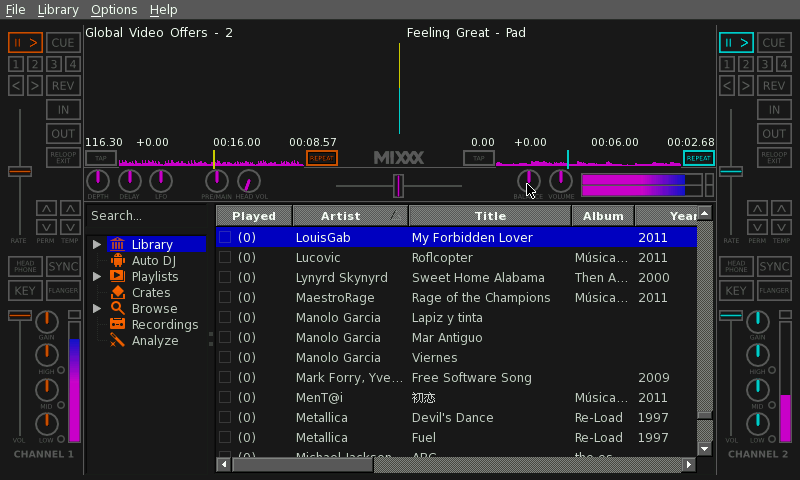Click the Auto DJ icon in sidebar

[118, 261]
